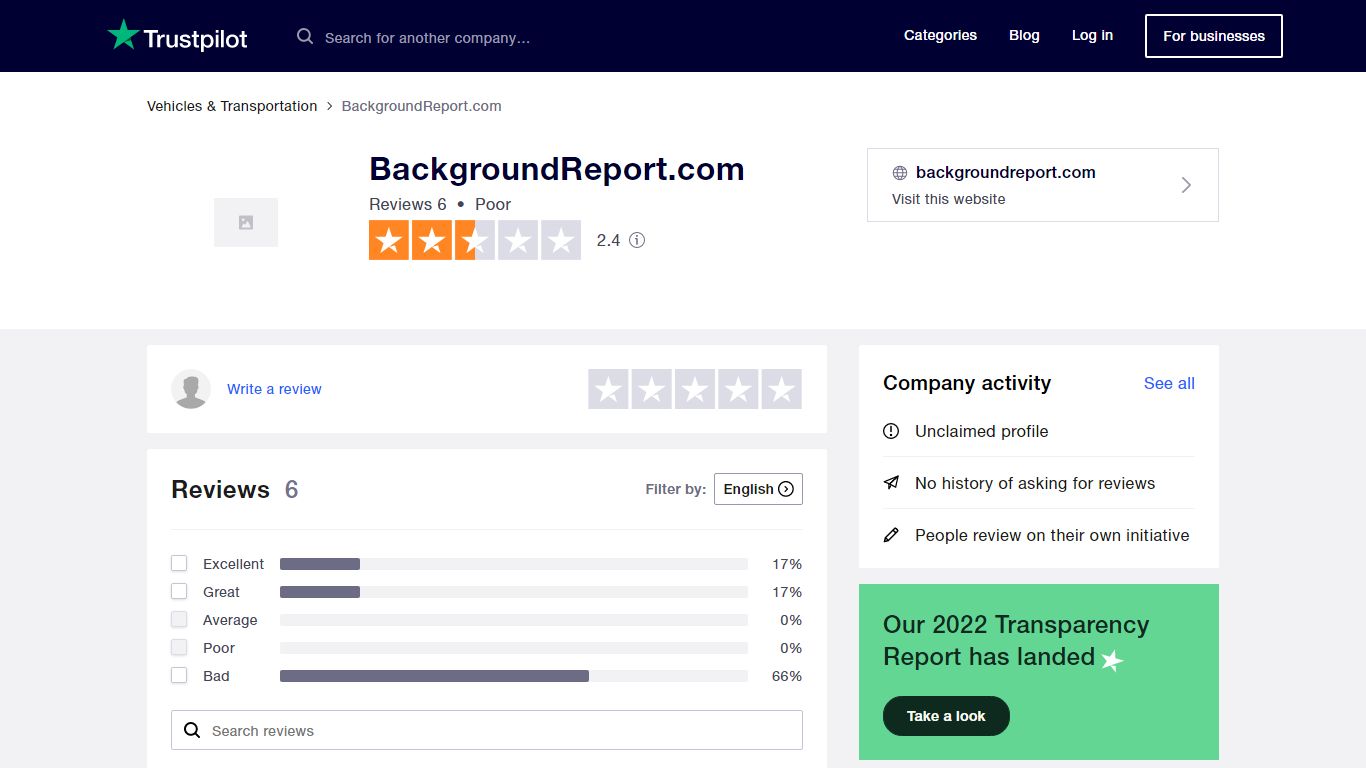Screen dimensions: 1366x768
Task: Check the Average filter checkbox
Action: click(x=179, y=619)
